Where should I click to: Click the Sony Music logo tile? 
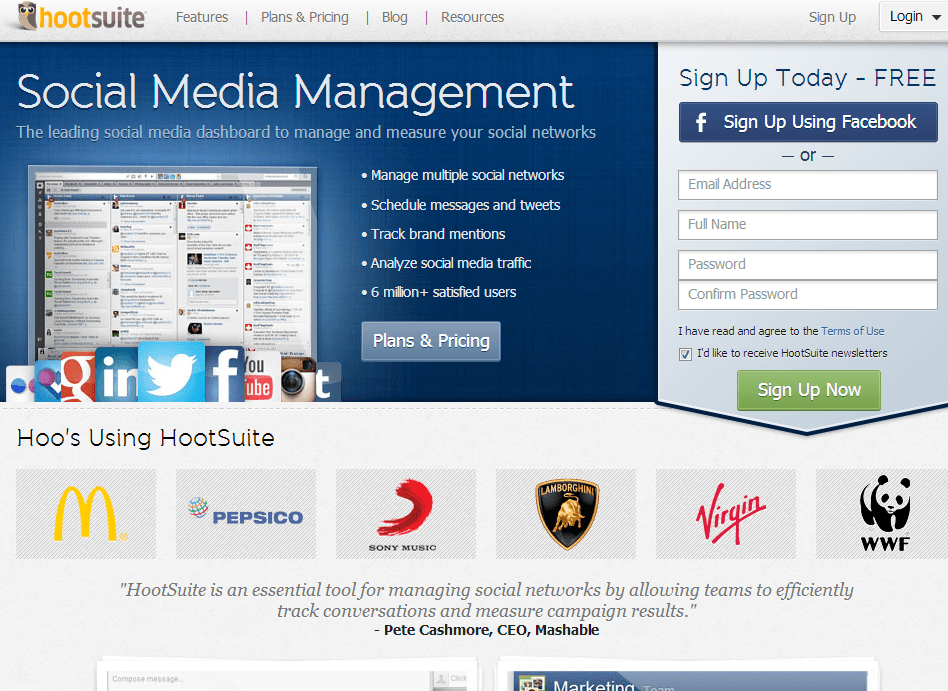pyautogui.click(x=406, y=514)
